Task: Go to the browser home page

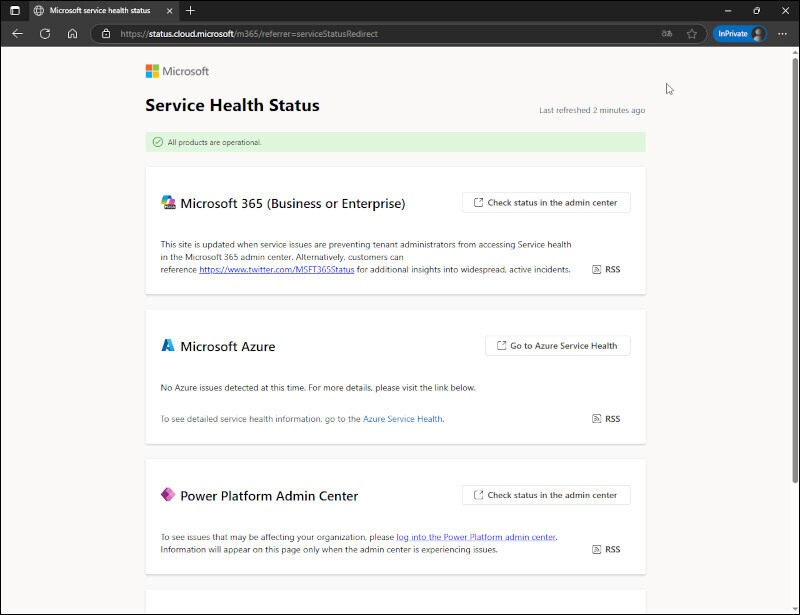Action: tap(72, 34)
